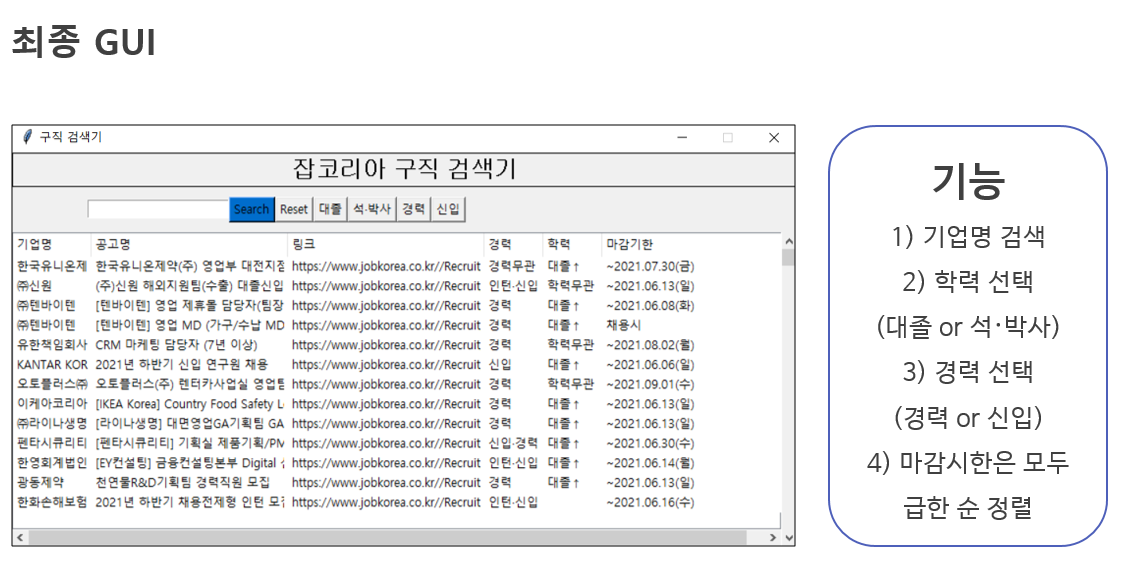The height and width of the screenshot is (570, 1138).
Task: Click the ~2021.06.14(월) deadline cell
Action: tap(650, 463)
